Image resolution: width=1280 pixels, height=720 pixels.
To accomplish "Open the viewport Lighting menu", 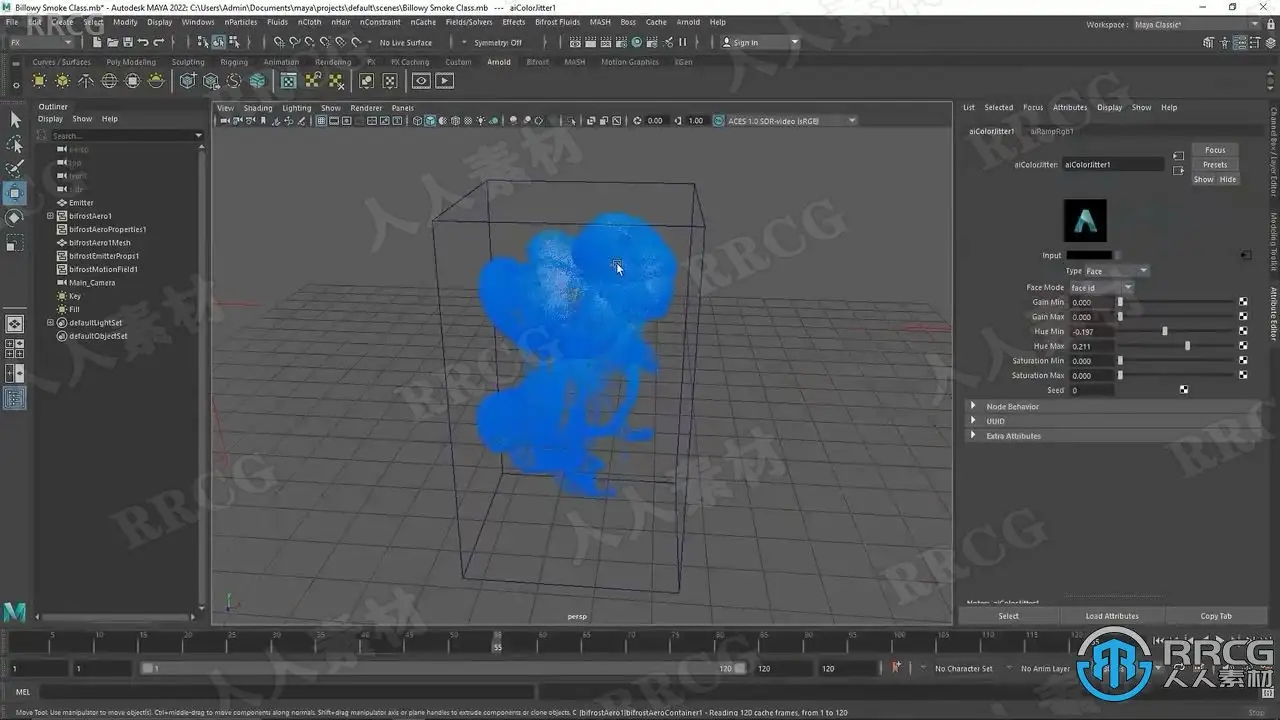I will [296, 108].
